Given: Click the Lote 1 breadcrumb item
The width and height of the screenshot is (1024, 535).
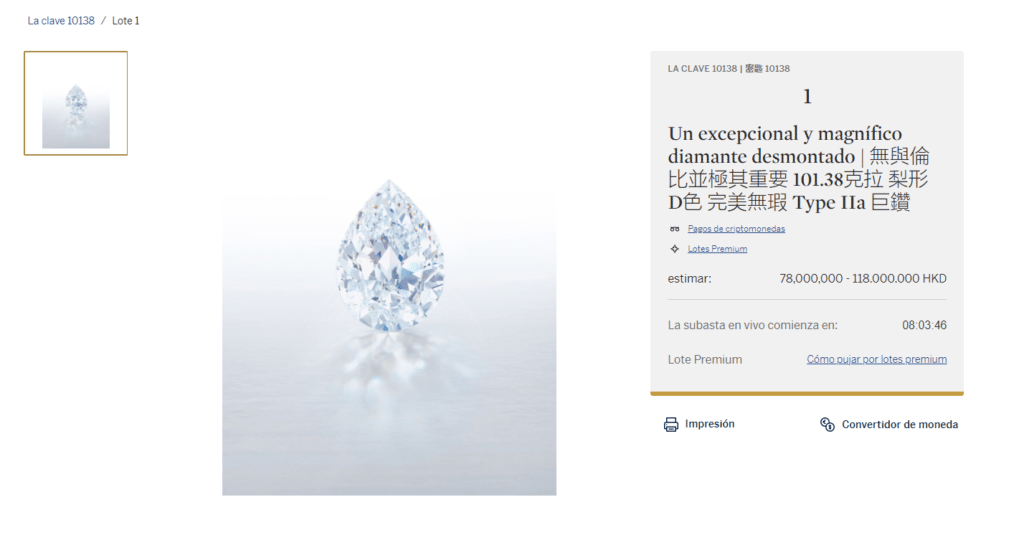Looking at the screenshot, I should 125,21.
